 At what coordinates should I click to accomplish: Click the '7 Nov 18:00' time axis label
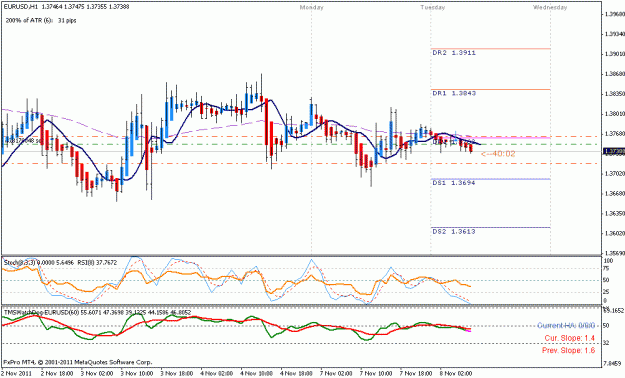coord(416,374)
